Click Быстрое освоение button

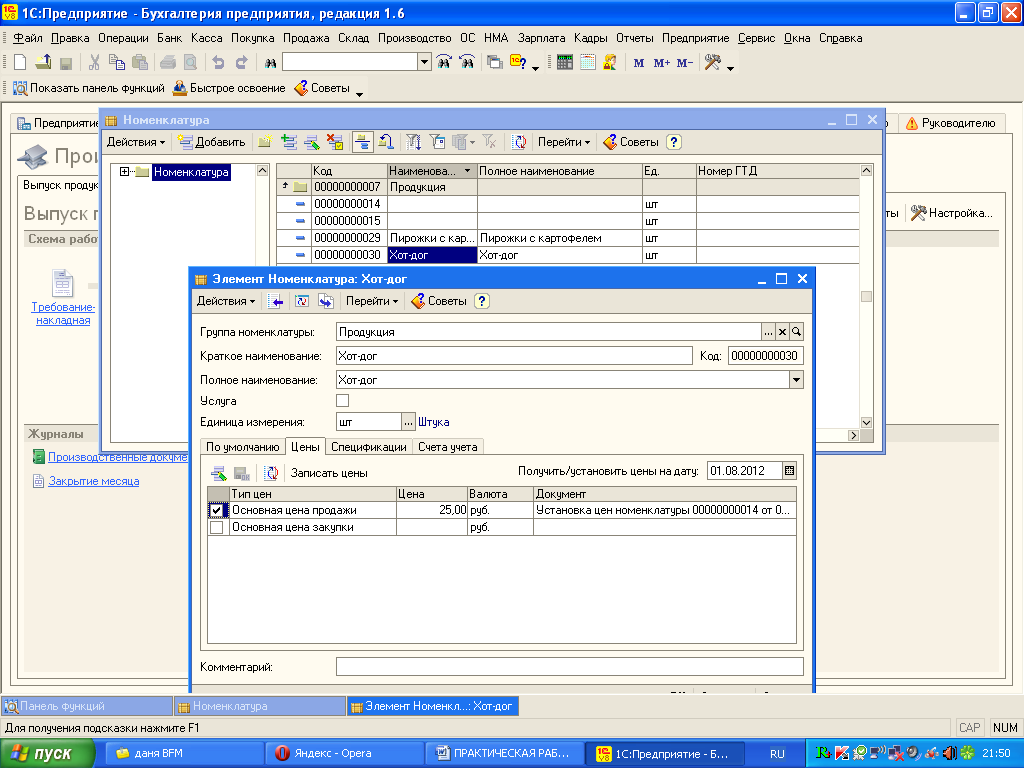[x=229, y=88]
